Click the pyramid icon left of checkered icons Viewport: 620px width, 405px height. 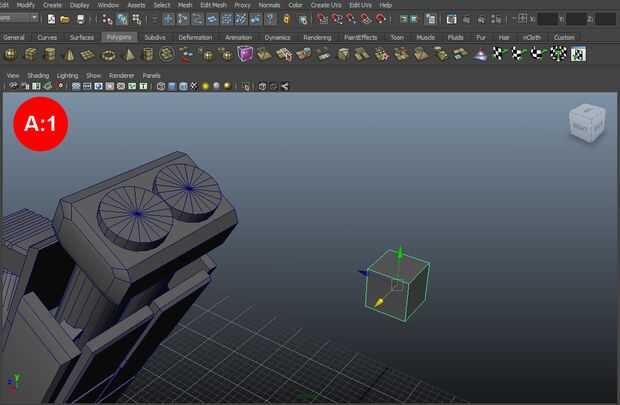click(480, 55)
